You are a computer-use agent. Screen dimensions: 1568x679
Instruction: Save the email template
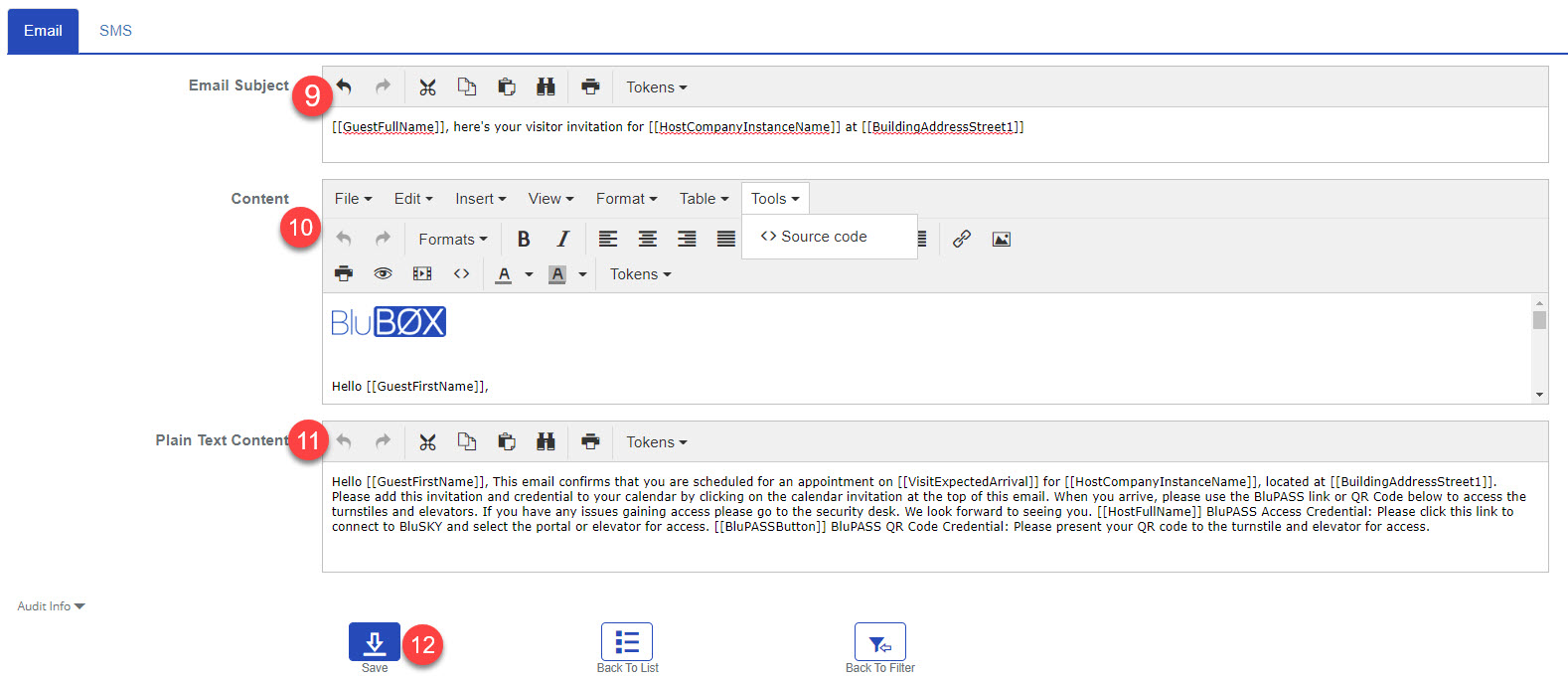click(375, 642)
